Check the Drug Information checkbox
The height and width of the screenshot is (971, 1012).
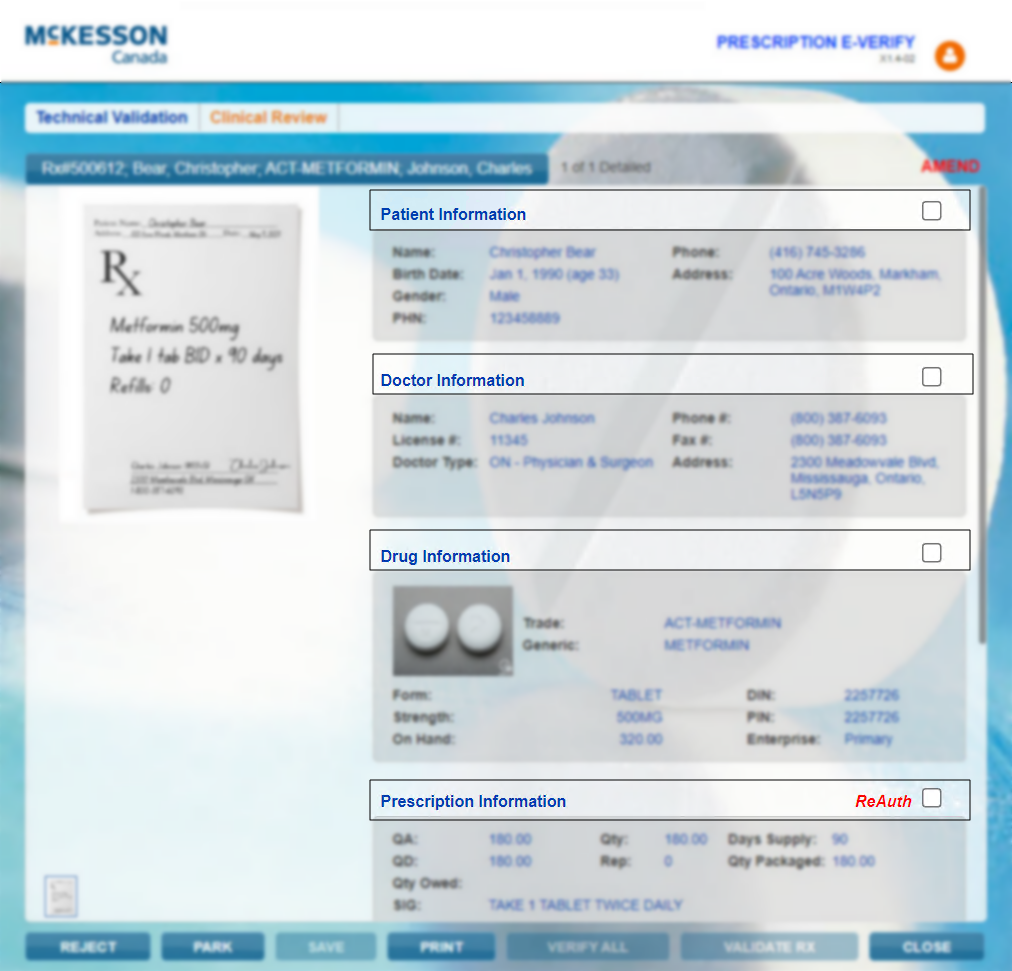(x=931, y=552)
